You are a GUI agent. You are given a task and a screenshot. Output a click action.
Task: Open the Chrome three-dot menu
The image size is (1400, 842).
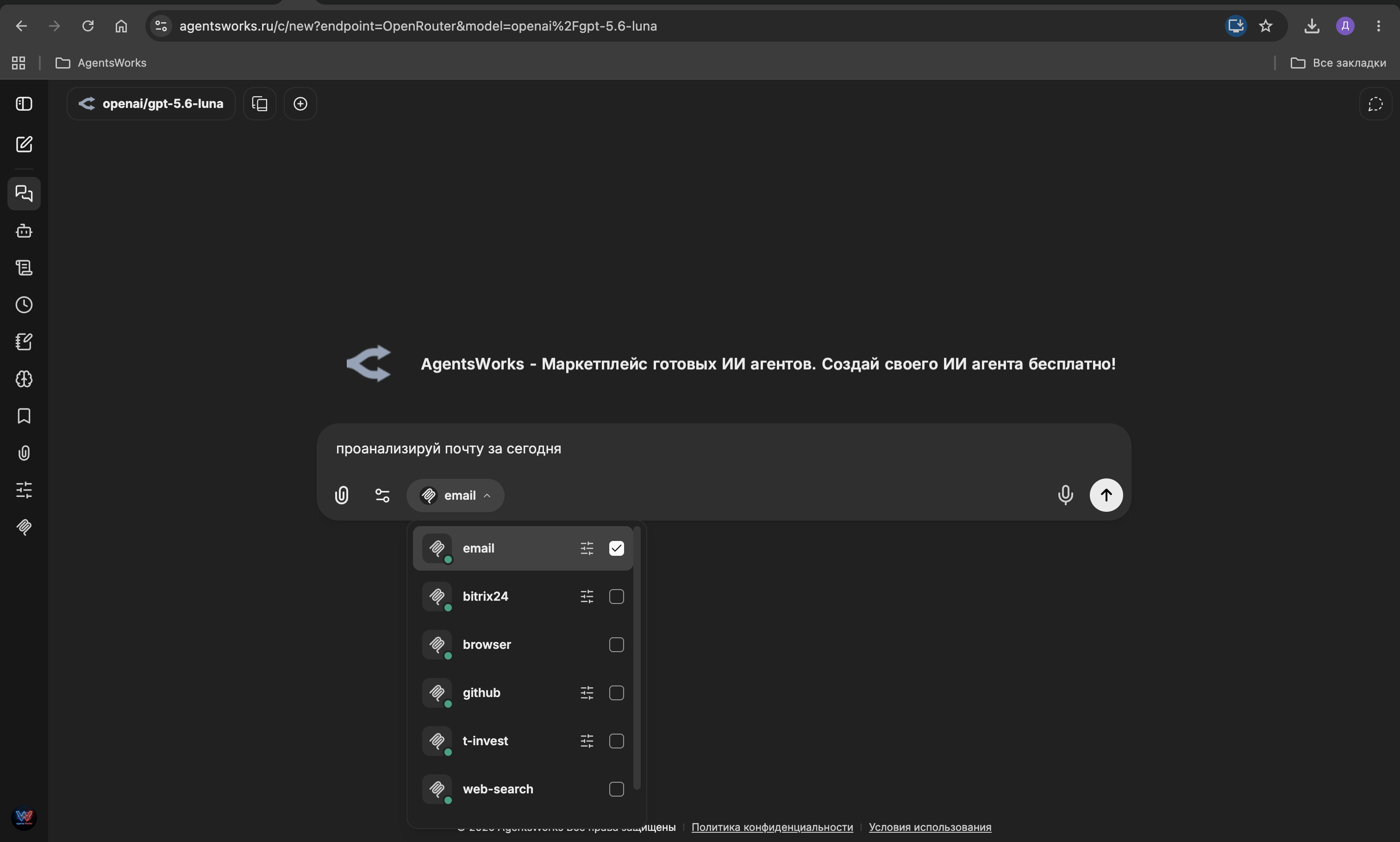[x=1378, y=26]
